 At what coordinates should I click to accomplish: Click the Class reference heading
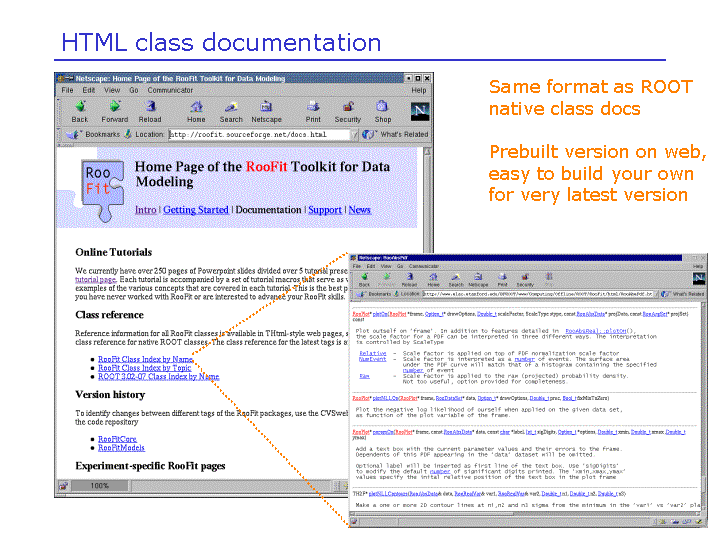click(109, 315)
